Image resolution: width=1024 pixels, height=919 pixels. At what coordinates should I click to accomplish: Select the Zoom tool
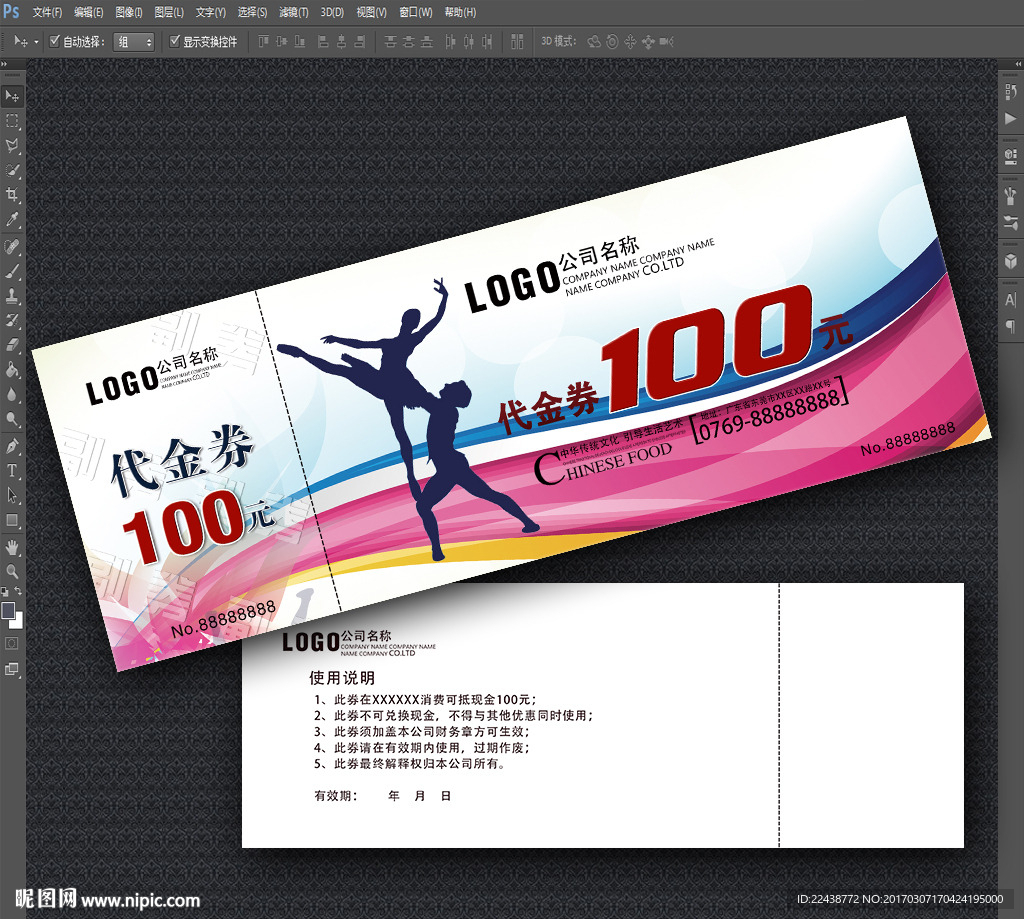click(x=12, y=572)
